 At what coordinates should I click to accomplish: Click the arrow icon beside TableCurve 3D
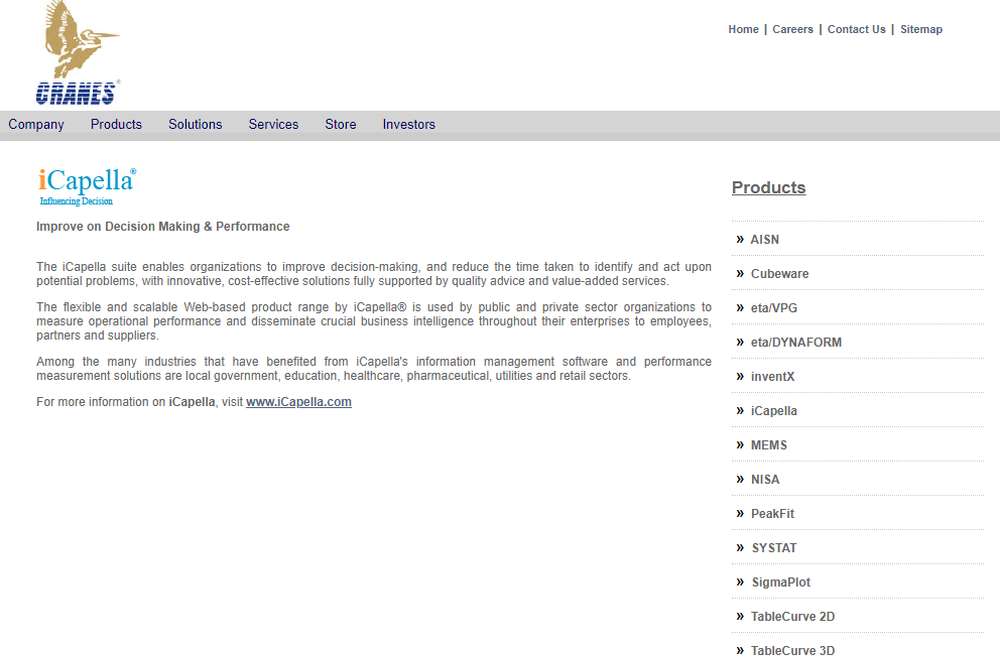pos(742,650)
